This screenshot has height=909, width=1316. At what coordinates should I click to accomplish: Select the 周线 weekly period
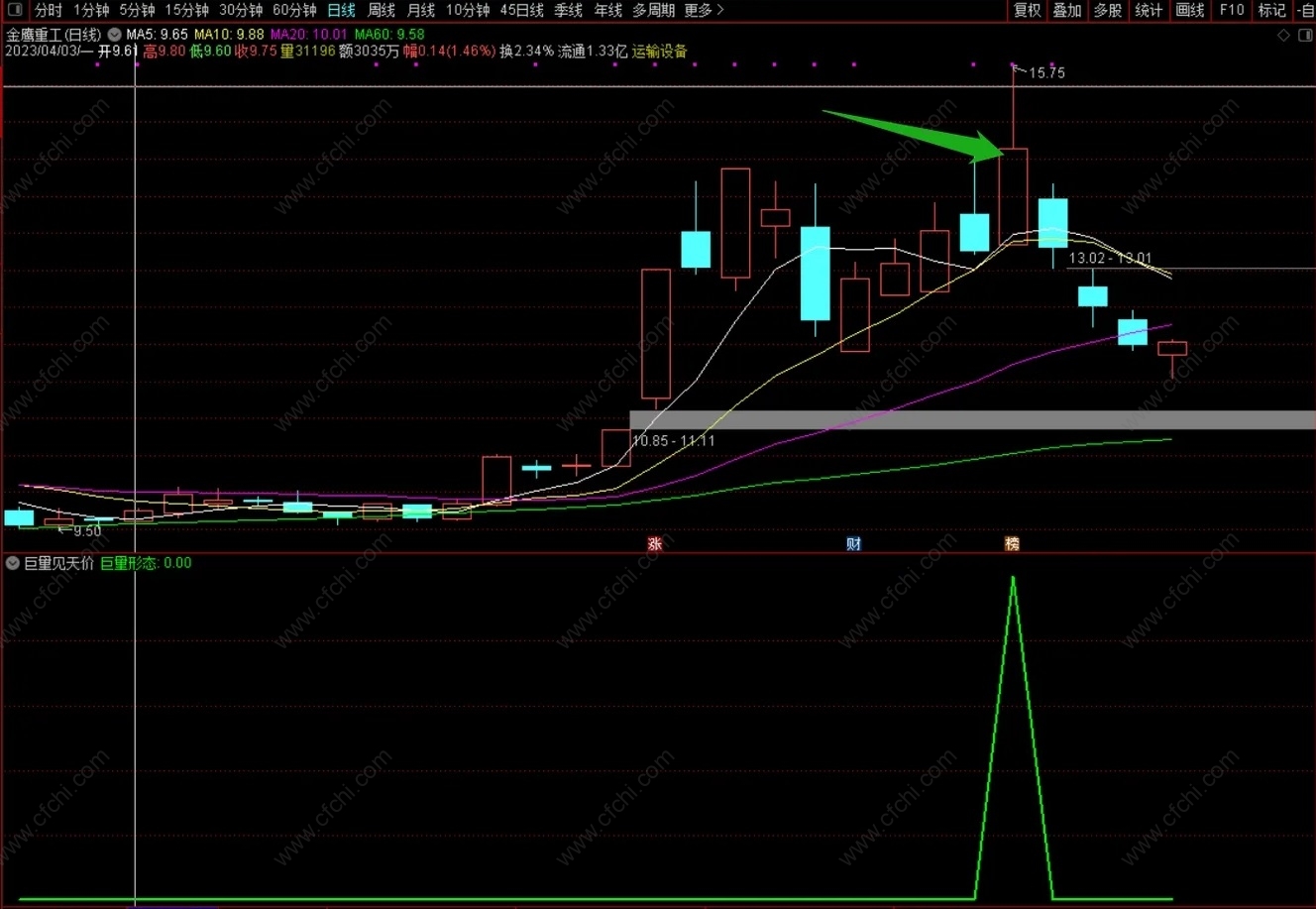[382, 10]
